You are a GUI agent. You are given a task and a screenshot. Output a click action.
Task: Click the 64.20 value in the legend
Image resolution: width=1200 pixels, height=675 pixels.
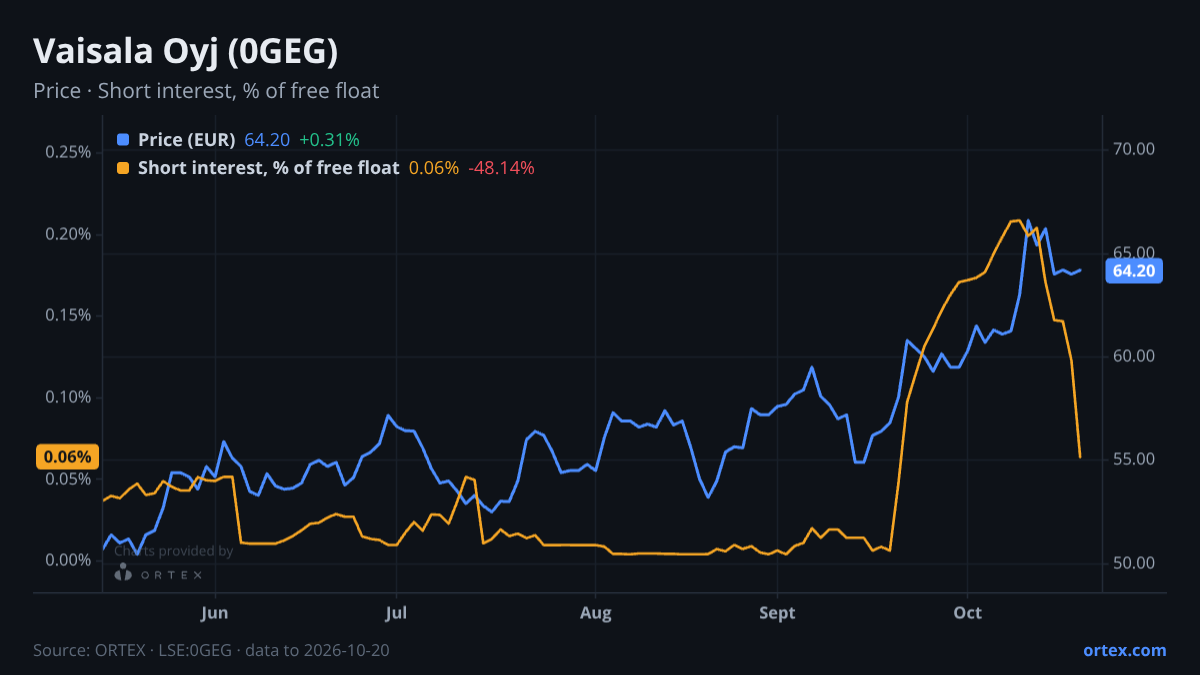(x=267, y=139)
